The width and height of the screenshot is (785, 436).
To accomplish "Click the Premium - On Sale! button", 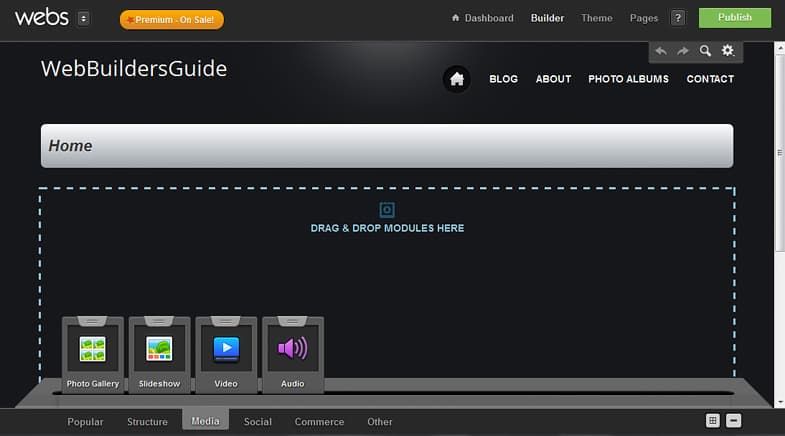I will point(172,20).
